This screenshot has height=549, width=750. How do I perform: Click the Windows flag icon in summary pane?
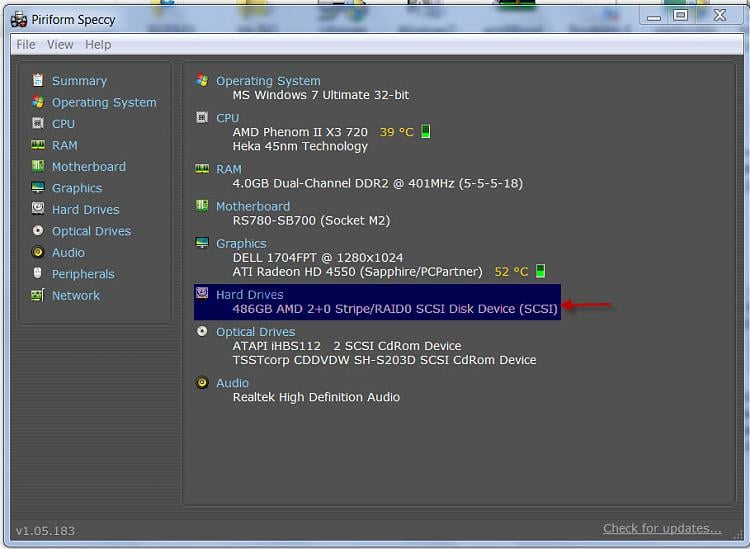pos(202,80)
